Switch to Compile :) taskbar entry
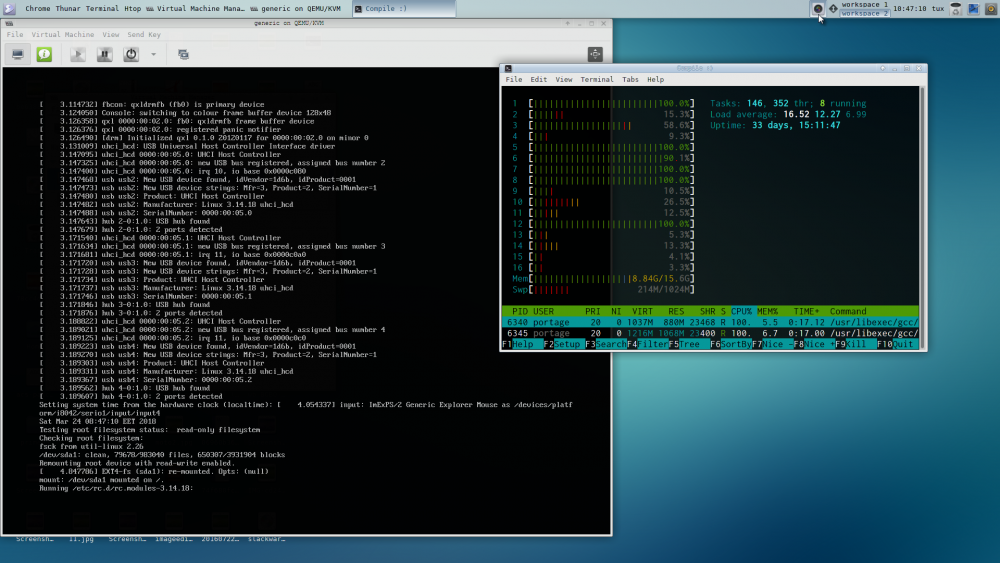Image resolution: width=1000 pixels, height=563 pixels. (x=403, y=8)
